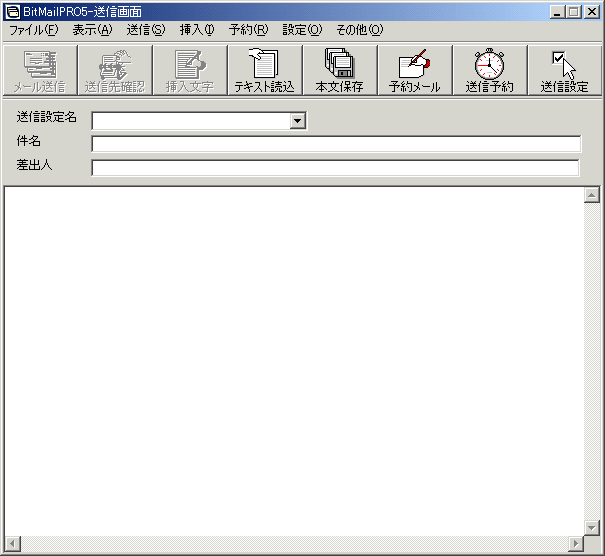Open 送信設定 from the toolbar
Image resolution: width=605 pixels, height=556 pixels.
tap(564, 70)
